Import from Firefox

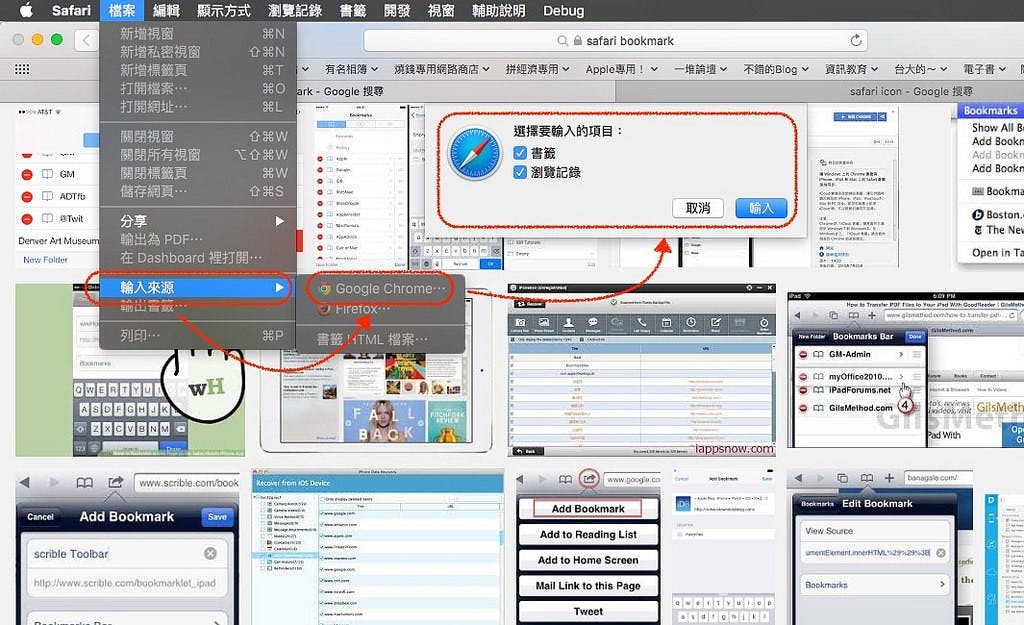tap(381, 308)
